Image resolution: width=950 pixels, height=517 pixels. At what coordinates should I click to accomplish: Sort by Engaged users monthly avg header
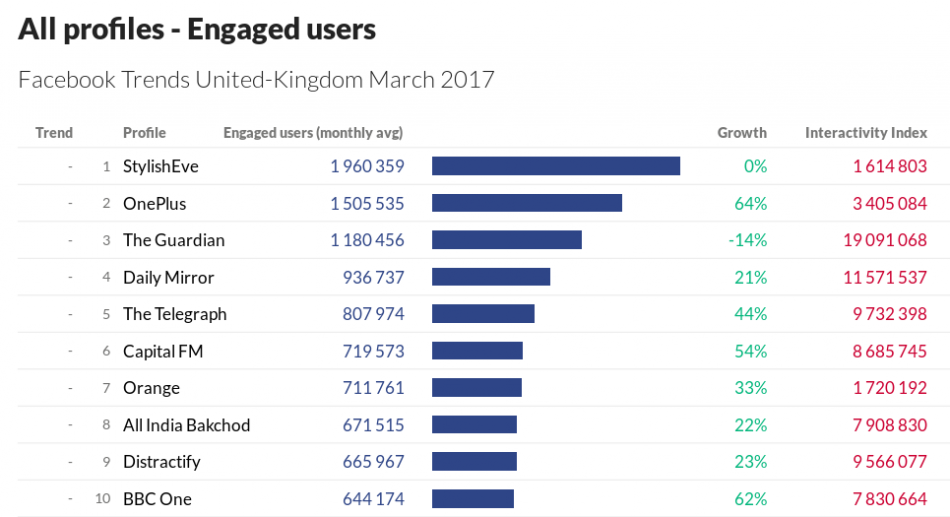coord(312,133)
